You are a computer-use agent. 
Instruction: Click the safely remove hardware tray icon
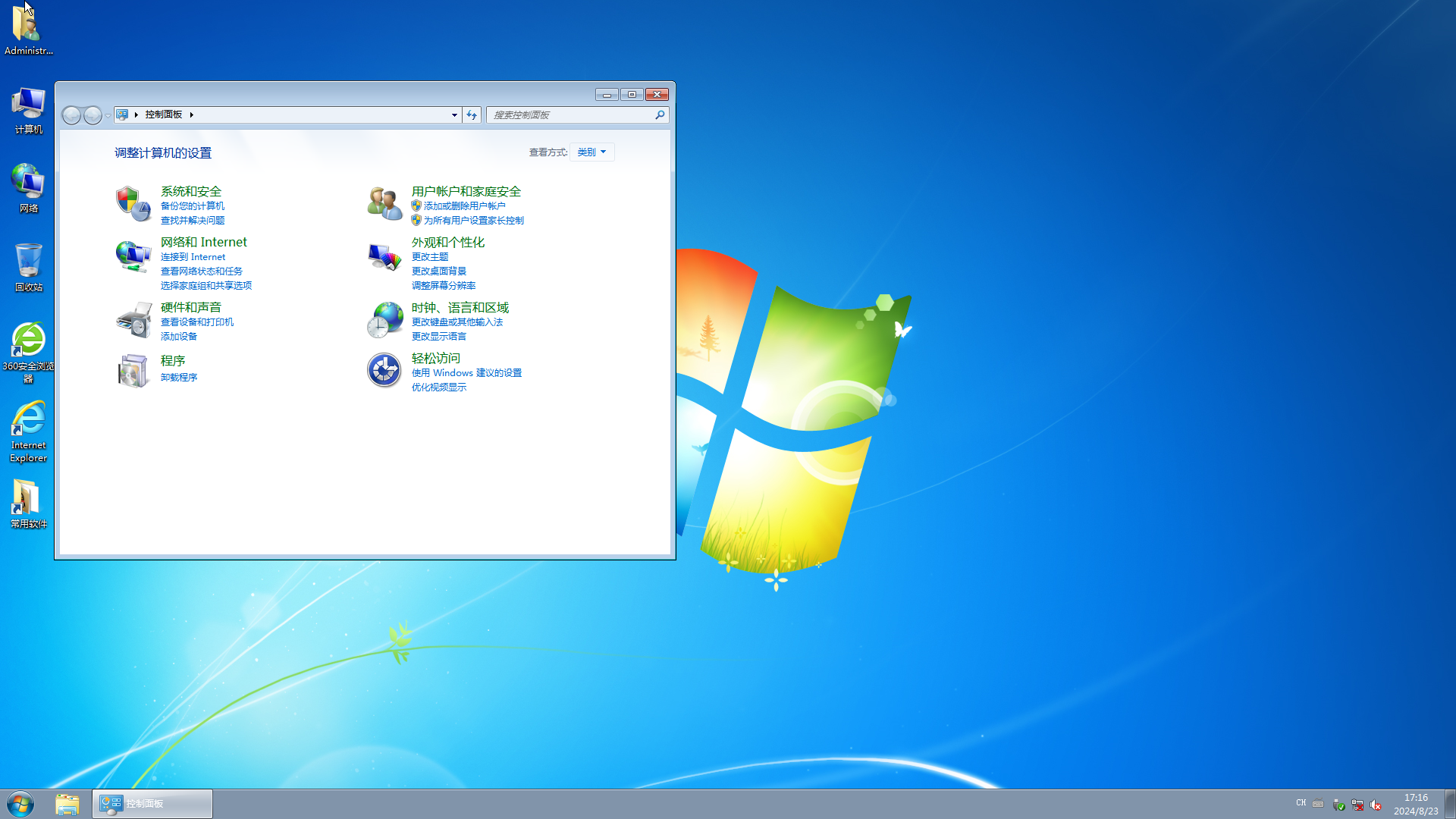pyautogui.click(x=1339, y=805)
